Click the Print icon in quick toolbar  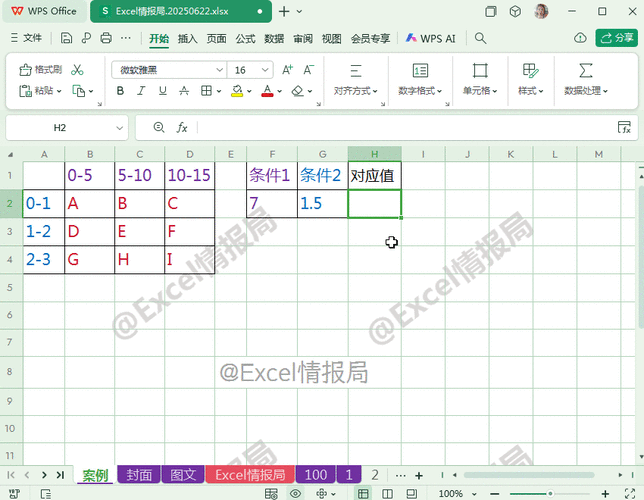(106, 38)
